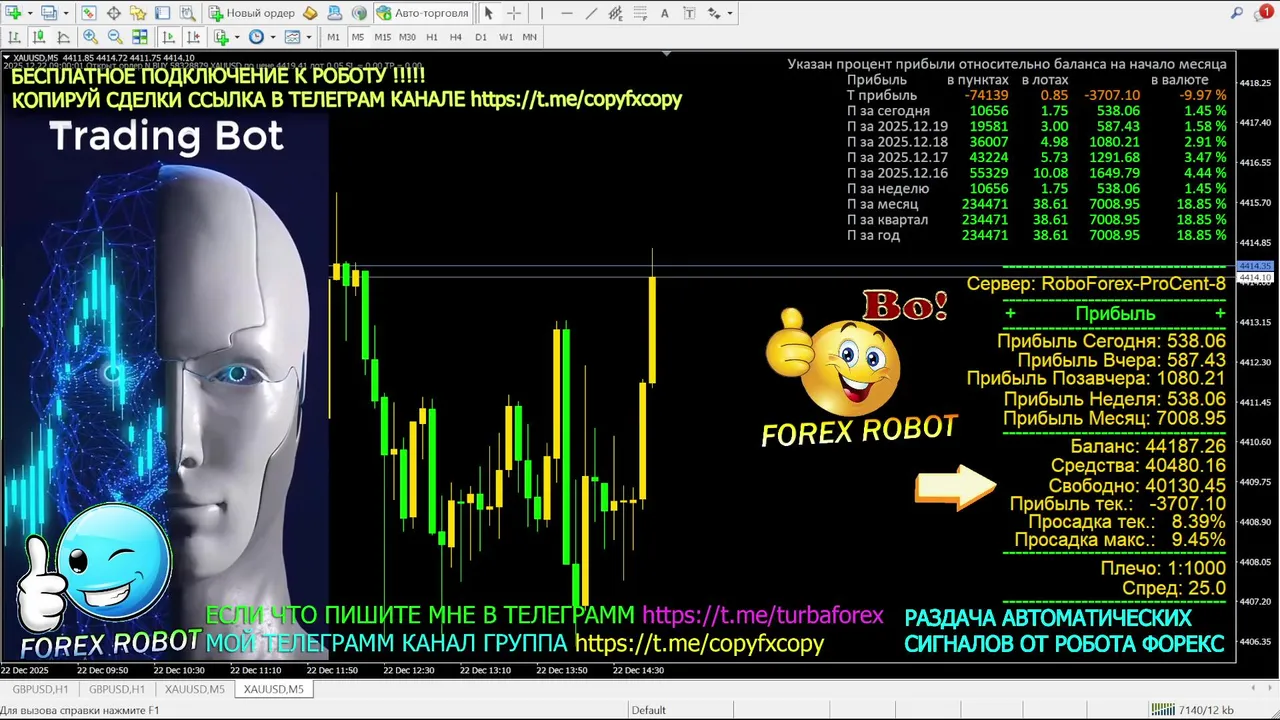This screenshot has width=1280, height=720.
Task: Open the Default profile status bar menu
Action: tap(648, 710)
